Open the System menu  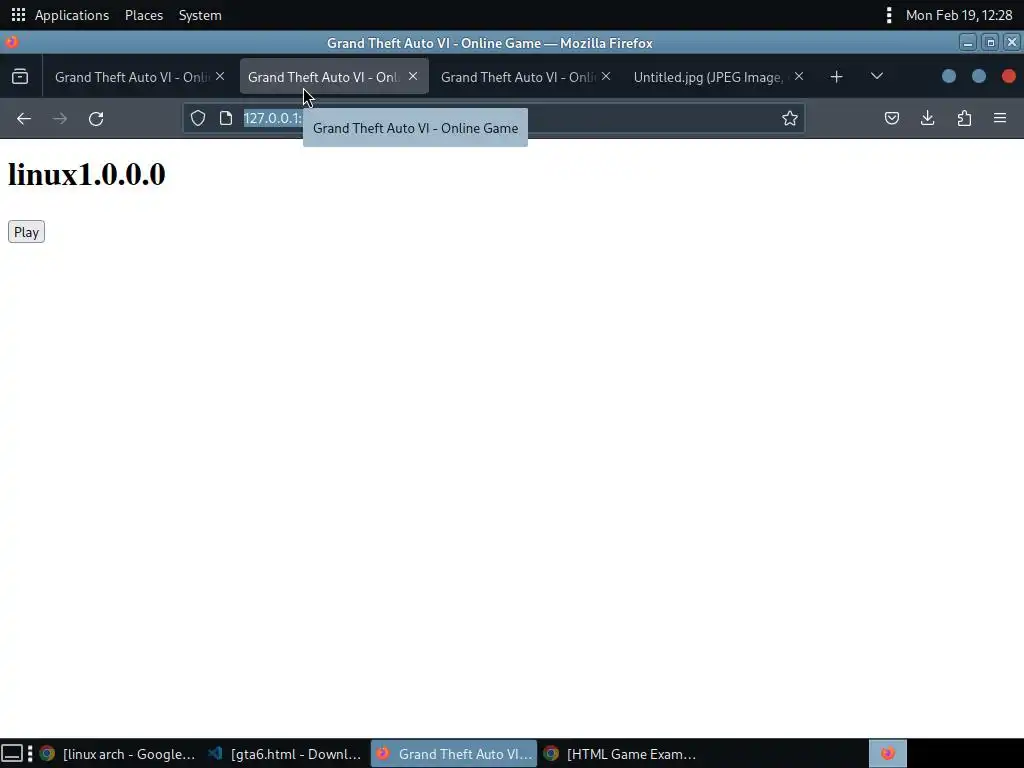pos(200,15)
